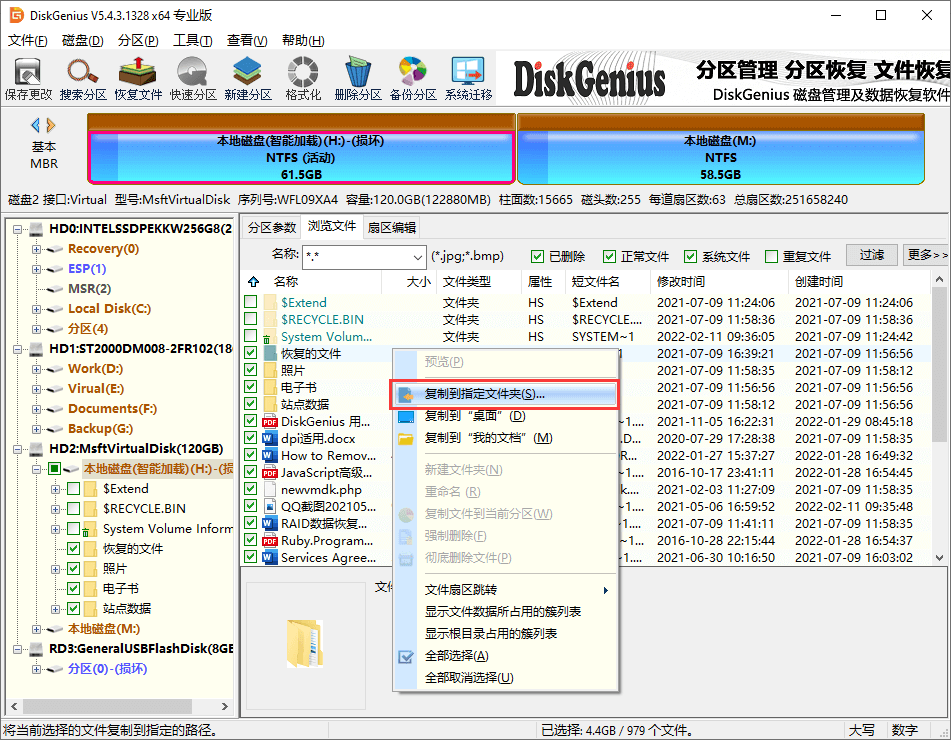
Task: Select the DiskGenius PDF file icon
Action: [x=270, y=422]
